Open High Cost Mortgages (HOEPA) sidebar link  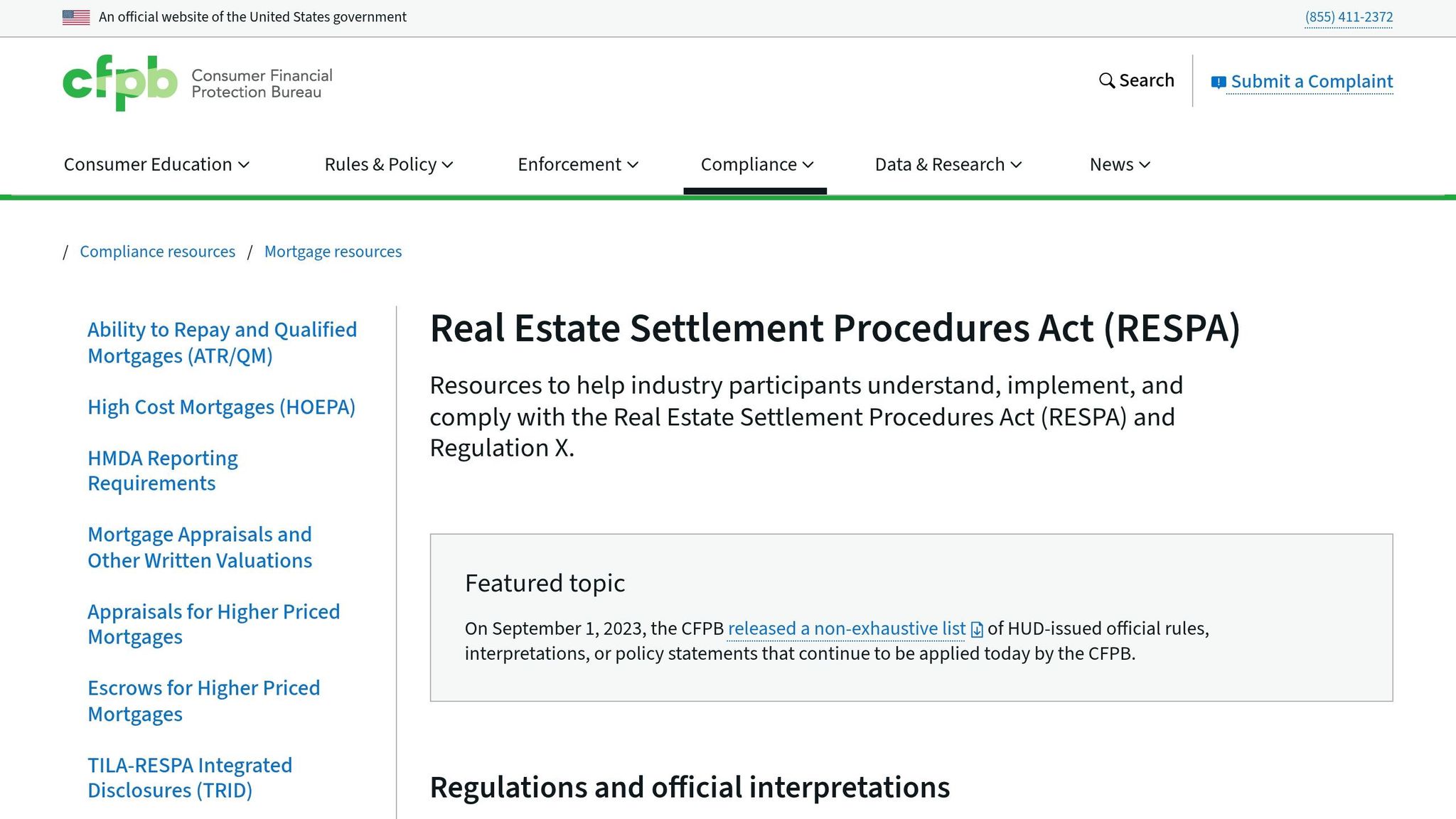point(221,407)
